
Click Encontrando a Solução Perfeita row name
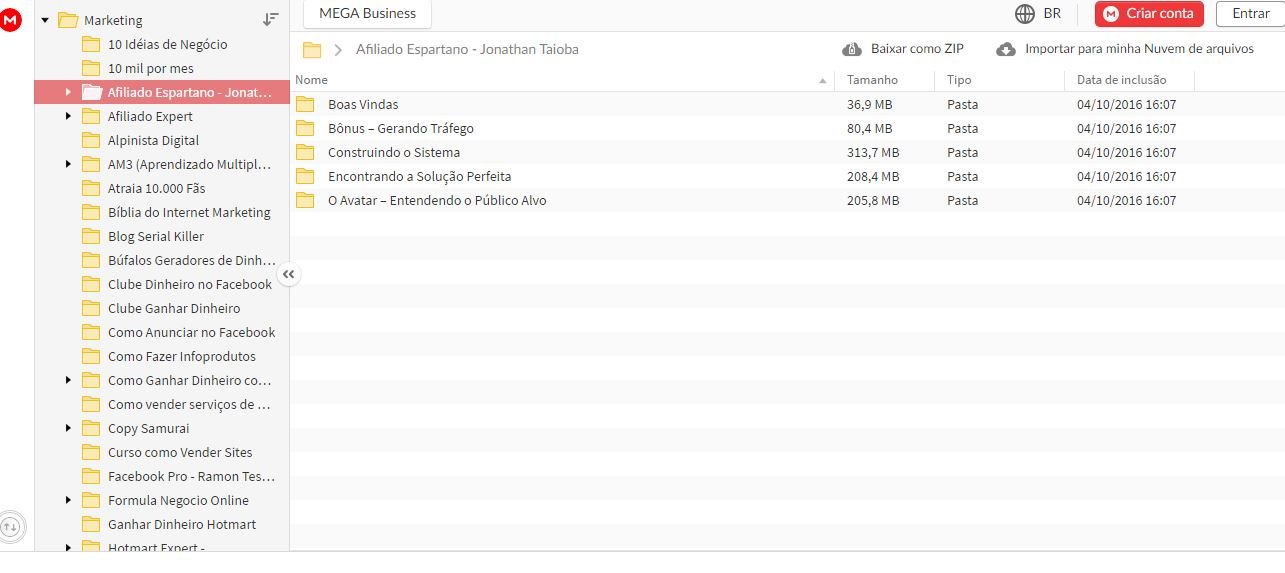(x=419, y=176)
